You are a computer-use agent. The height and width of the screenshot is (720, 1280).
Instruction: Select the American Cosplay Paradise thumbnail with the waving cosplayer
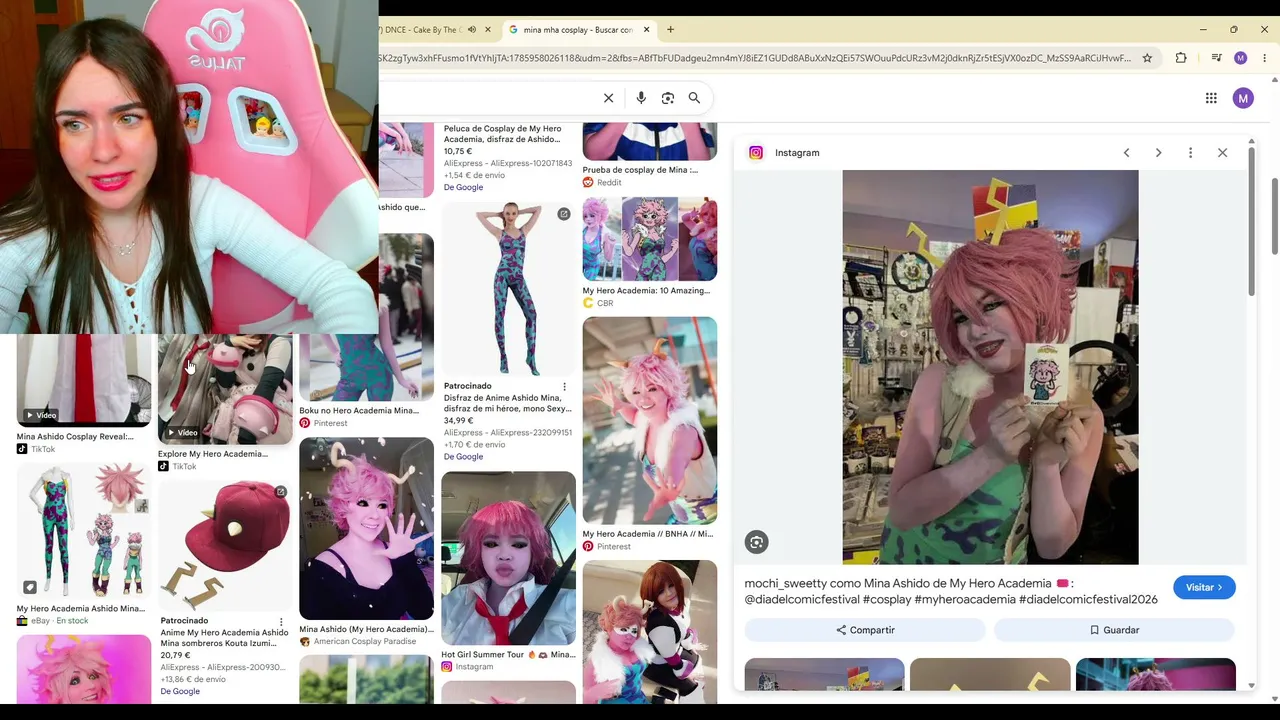point(366,528)
